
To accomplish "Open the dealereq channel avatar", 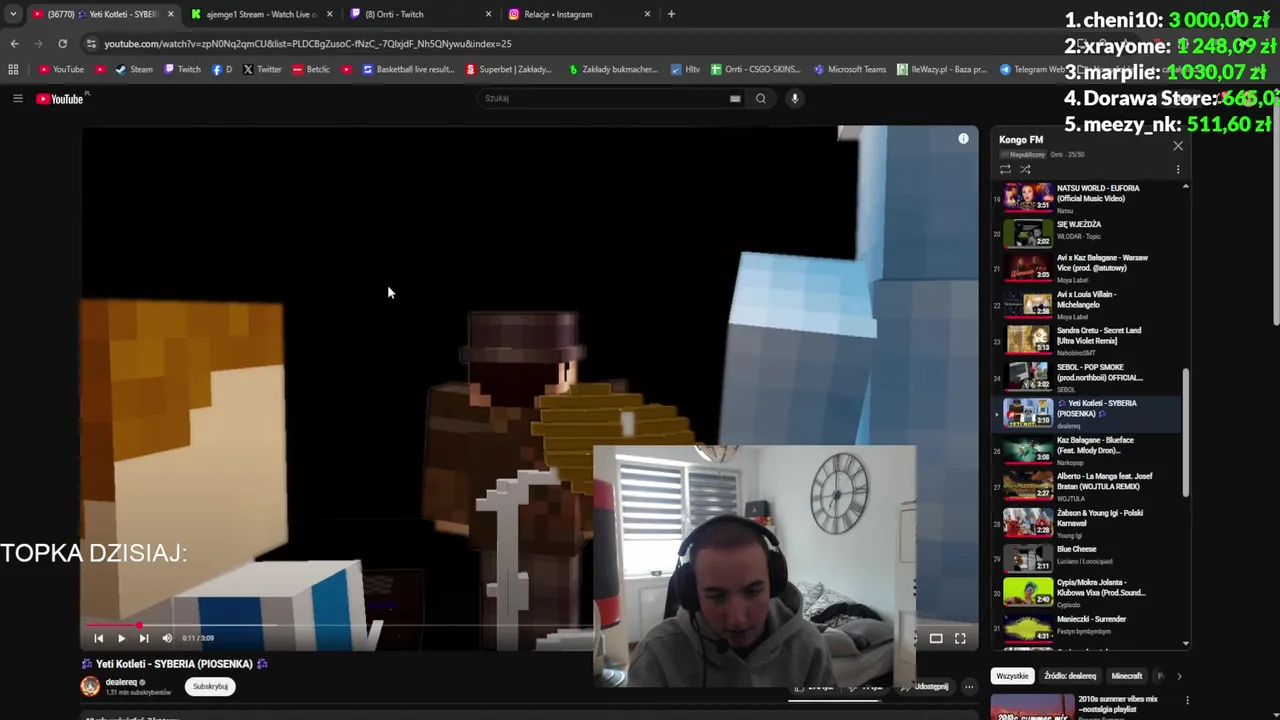I will [x=90, y=686].
